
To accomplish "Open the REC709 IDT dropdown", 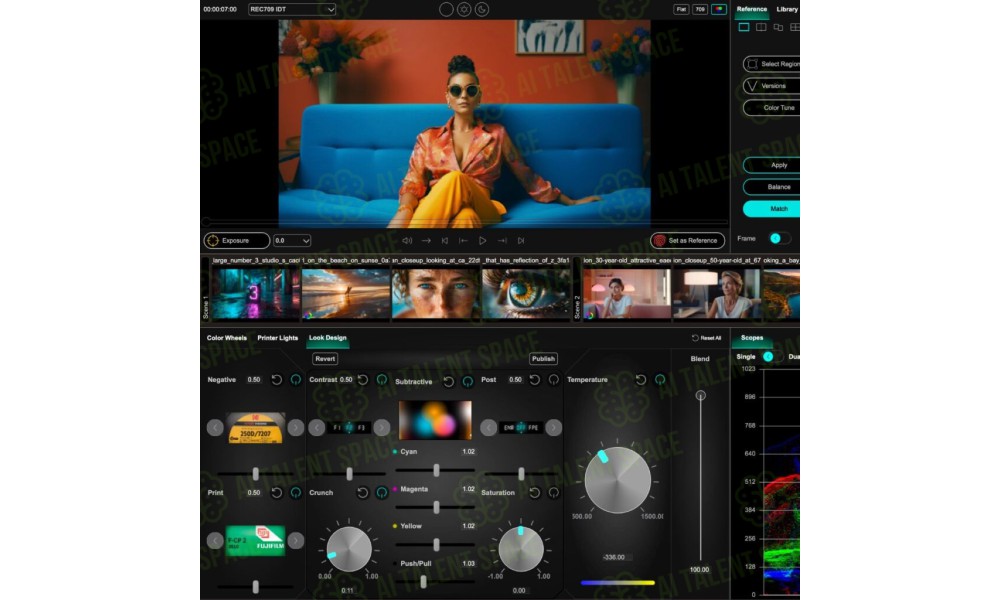I will [x=291, y=10].
